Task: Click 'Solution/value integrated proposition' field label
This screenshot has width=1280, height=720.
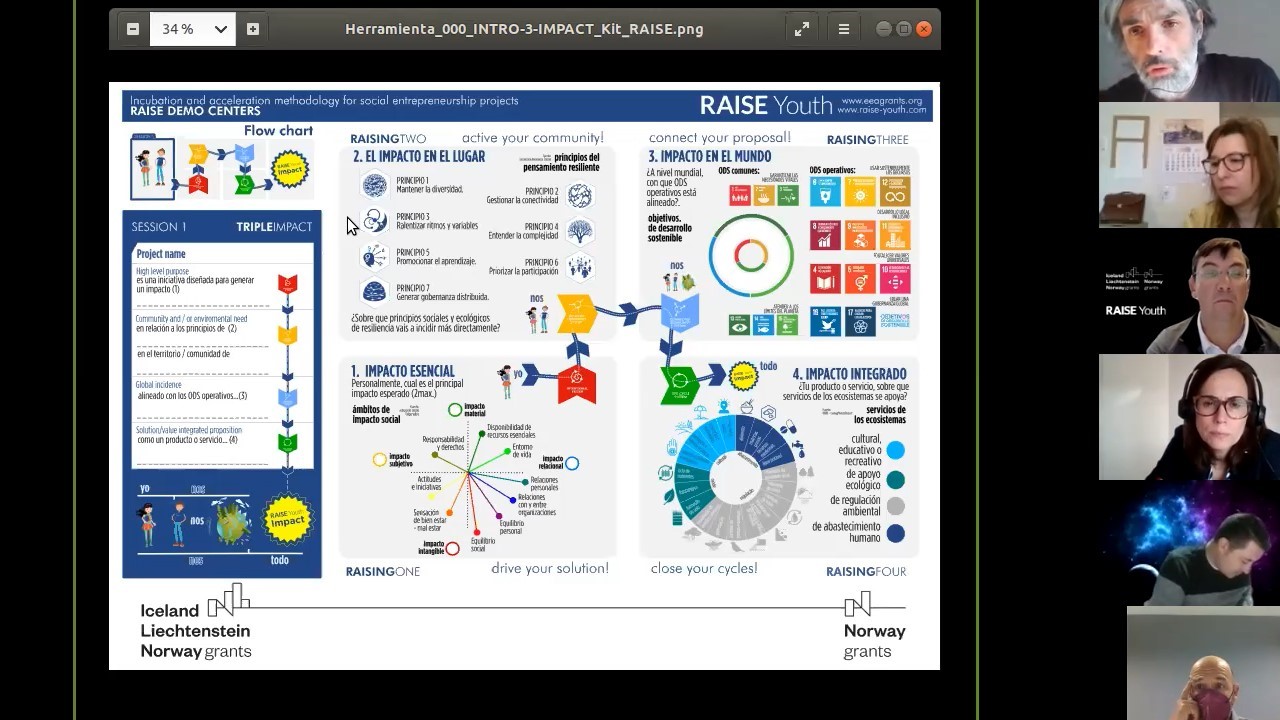Action: pyautogui.click(x=189, y=430)
